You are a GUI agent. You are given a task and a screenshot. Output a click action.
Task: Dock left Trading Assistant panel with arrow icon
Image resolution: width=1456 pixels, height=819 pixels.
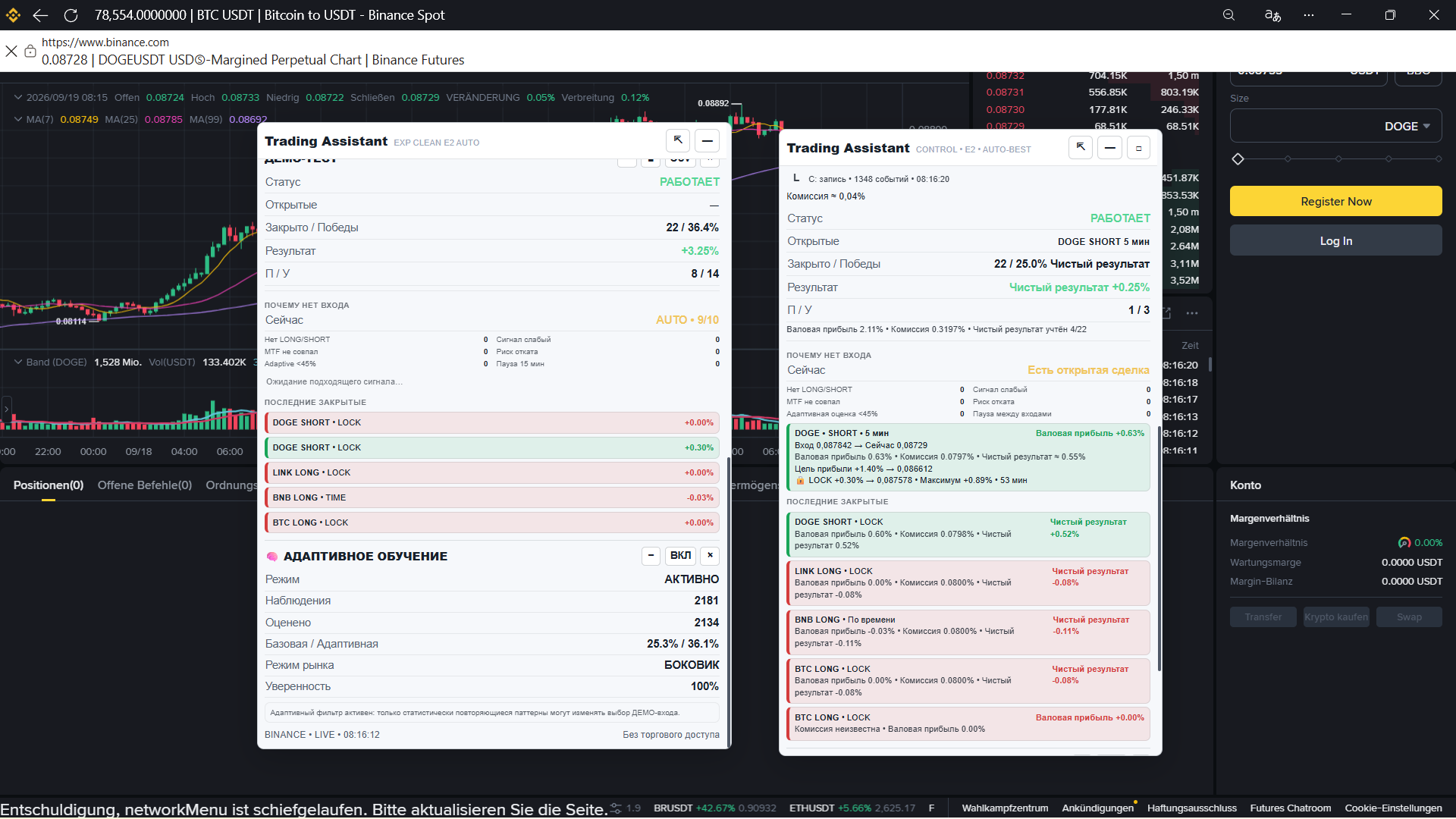click(x=678, y=141)
